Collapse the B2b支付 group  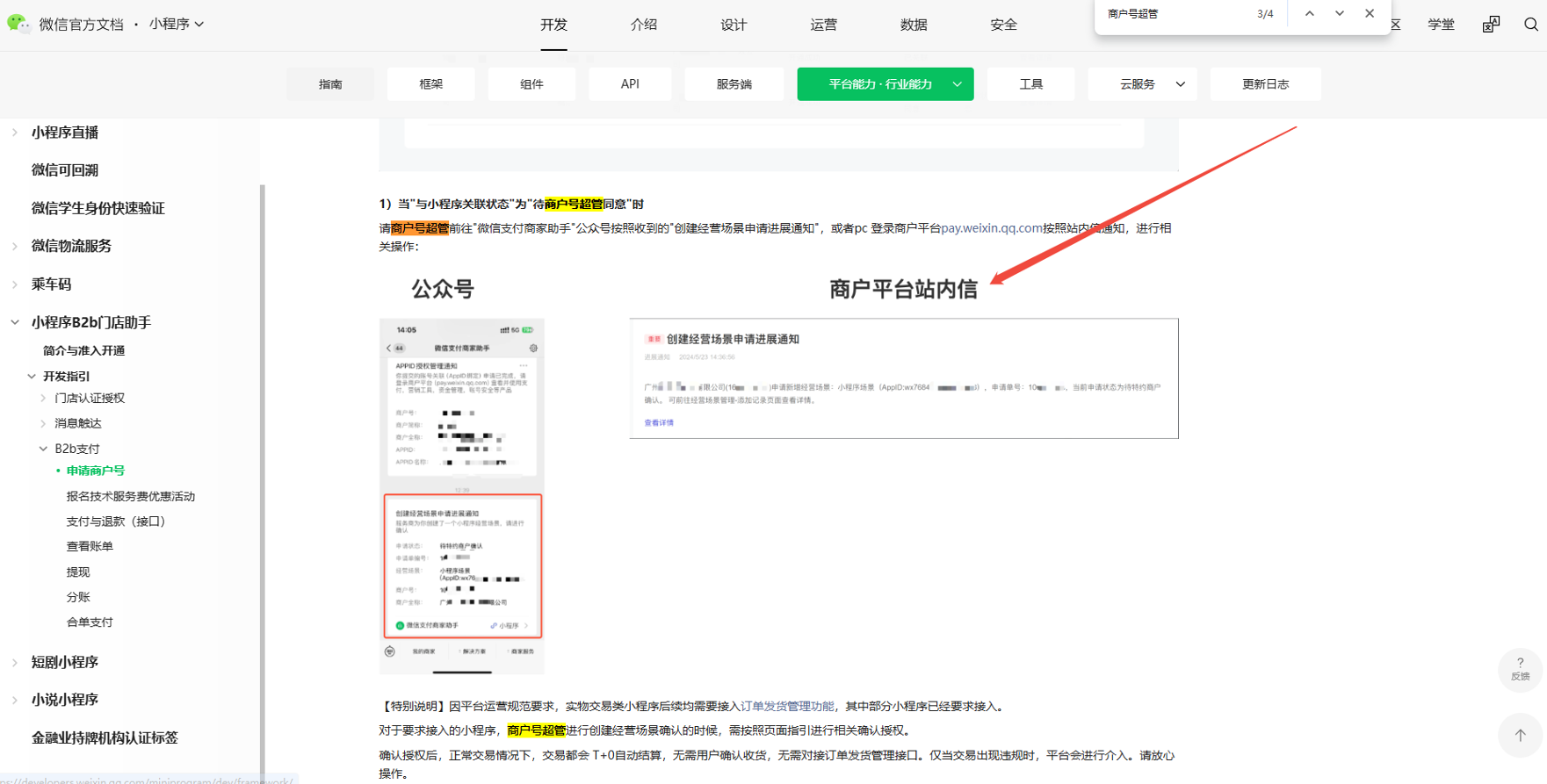(x=43, y=449)
